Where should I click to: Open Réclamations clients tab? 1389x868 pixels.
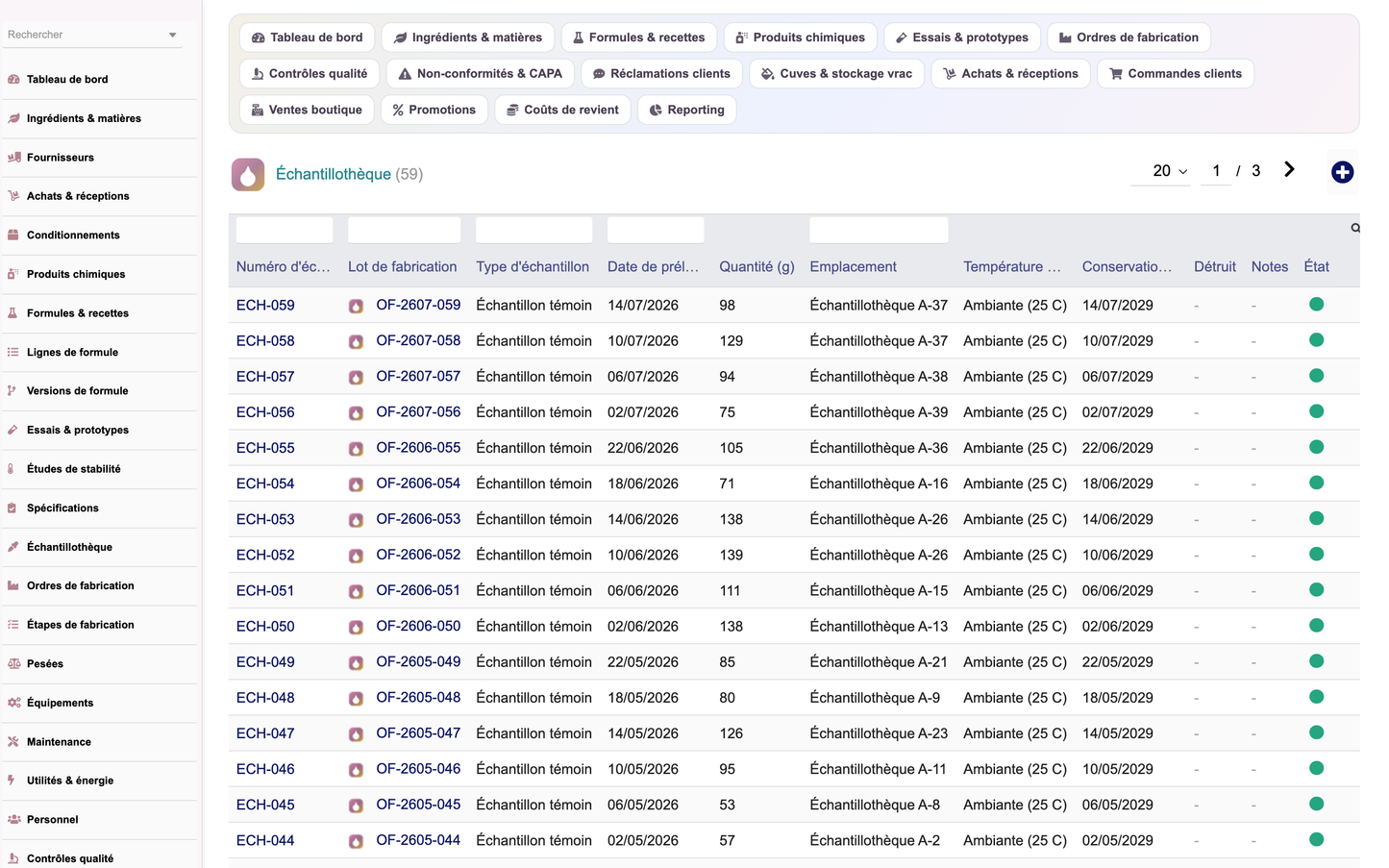pos(661,74)
